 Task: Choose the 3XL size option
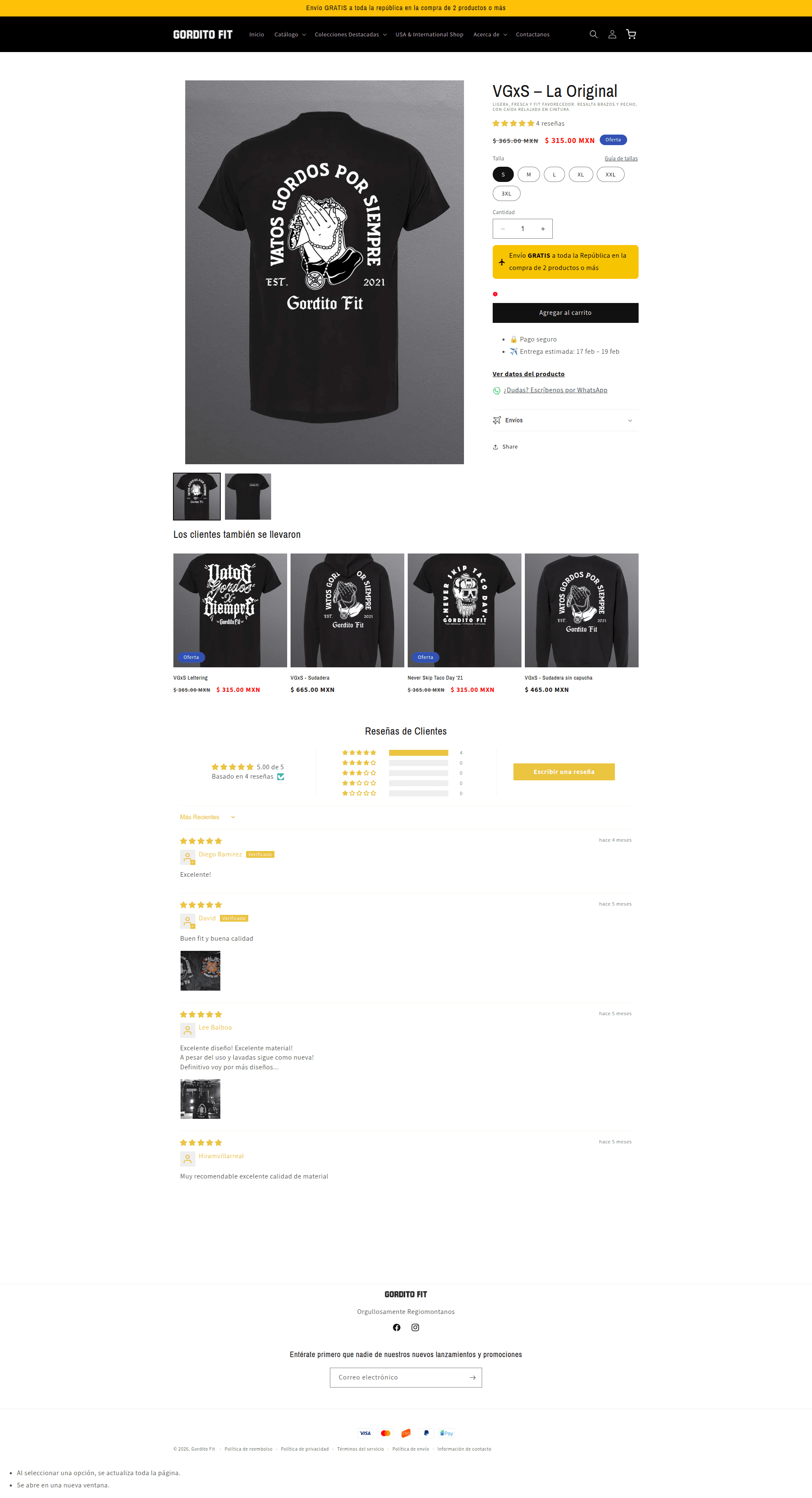506,194
